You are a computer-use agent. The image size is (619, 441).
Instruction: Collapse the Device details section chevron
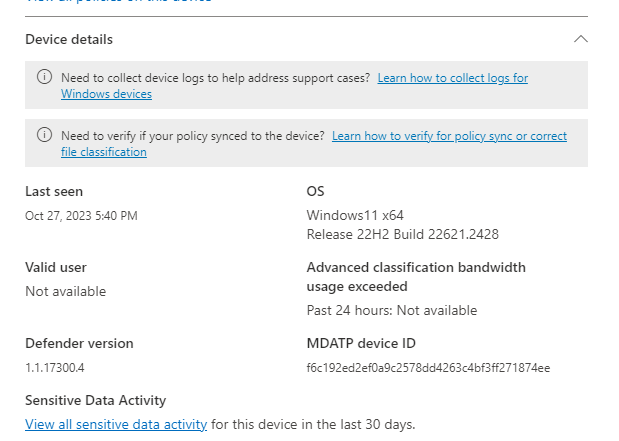tap(580, 39)
